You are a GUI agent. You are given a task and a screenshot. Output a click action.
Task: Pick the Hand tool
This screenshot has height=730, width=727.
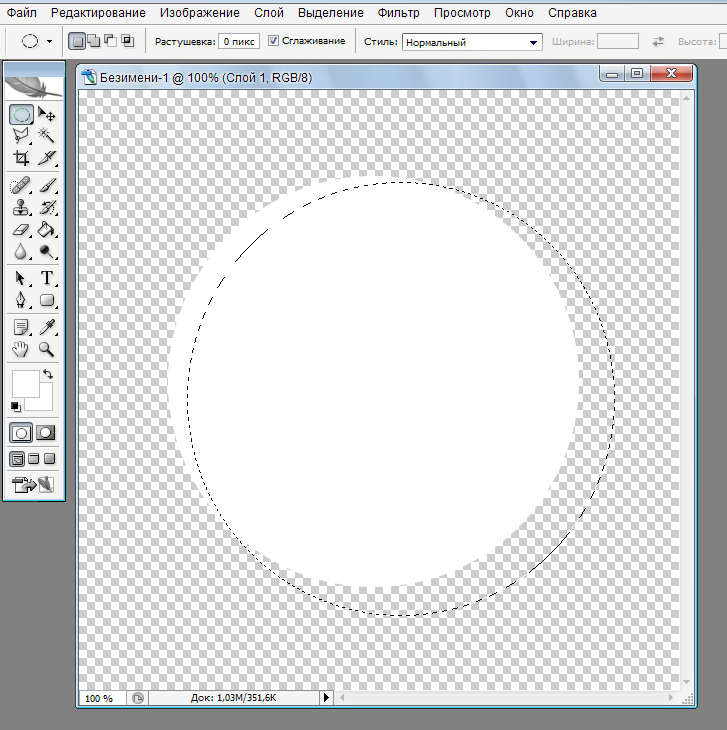[x=21, y=349]
